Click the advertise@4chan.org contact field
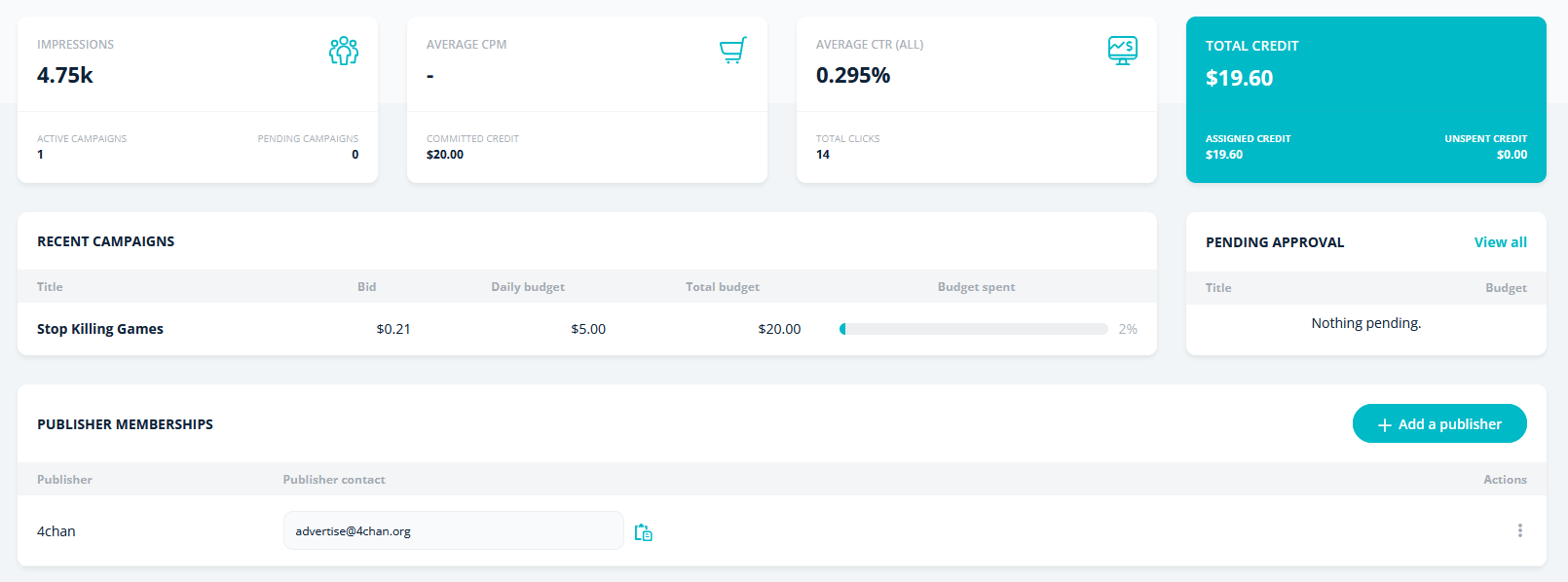 (453, 530)
